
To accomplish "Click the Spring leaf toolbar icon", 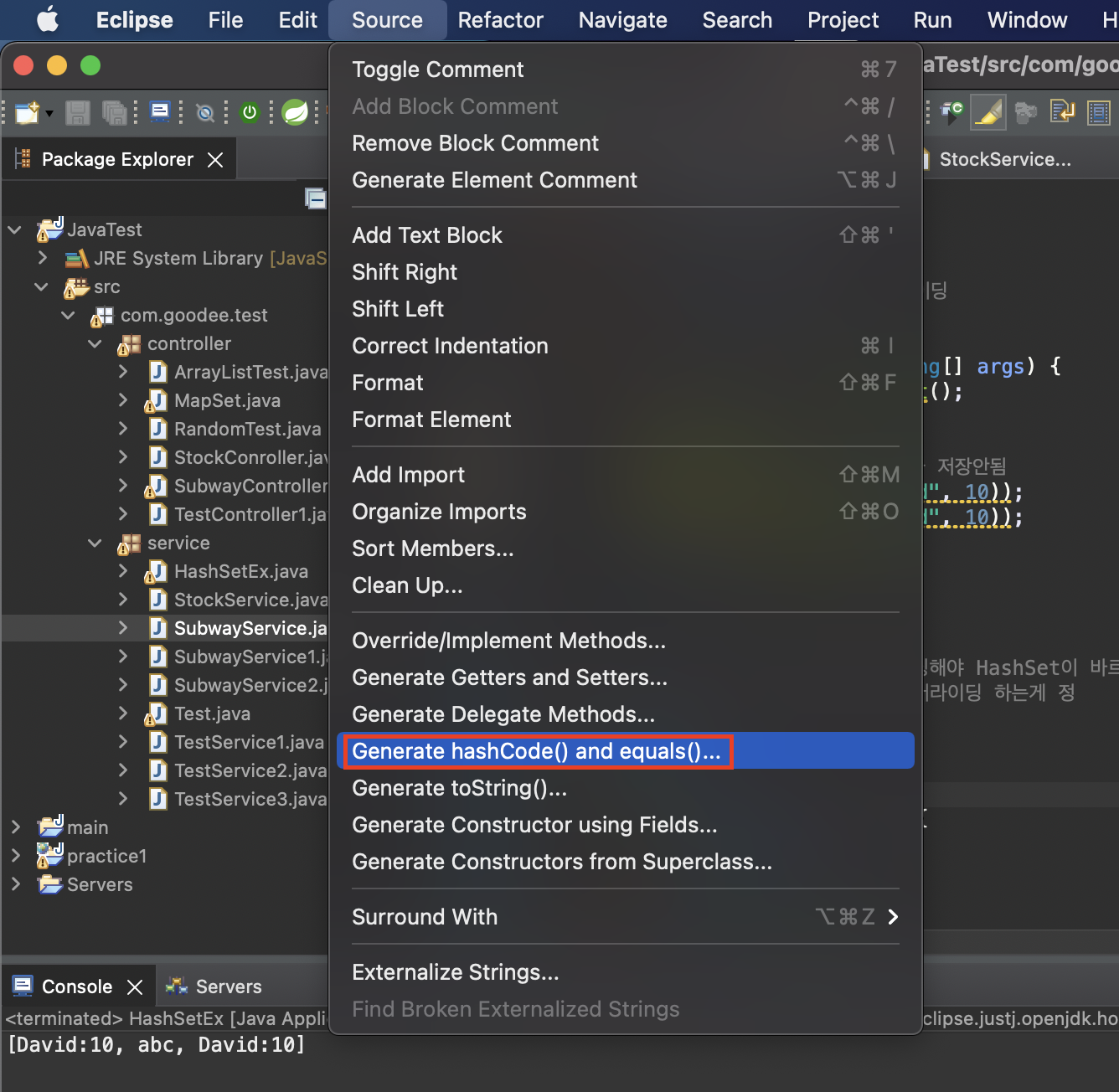I will pos(295,111).
